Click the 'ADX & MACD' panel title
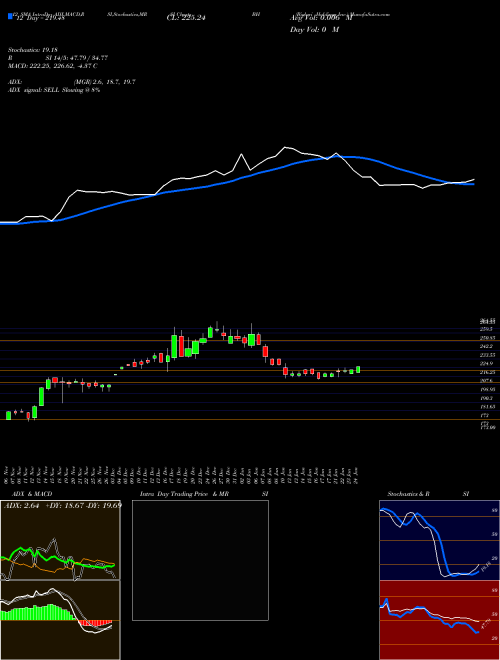This screenshot has height=660, width=500. pos(32,494)
